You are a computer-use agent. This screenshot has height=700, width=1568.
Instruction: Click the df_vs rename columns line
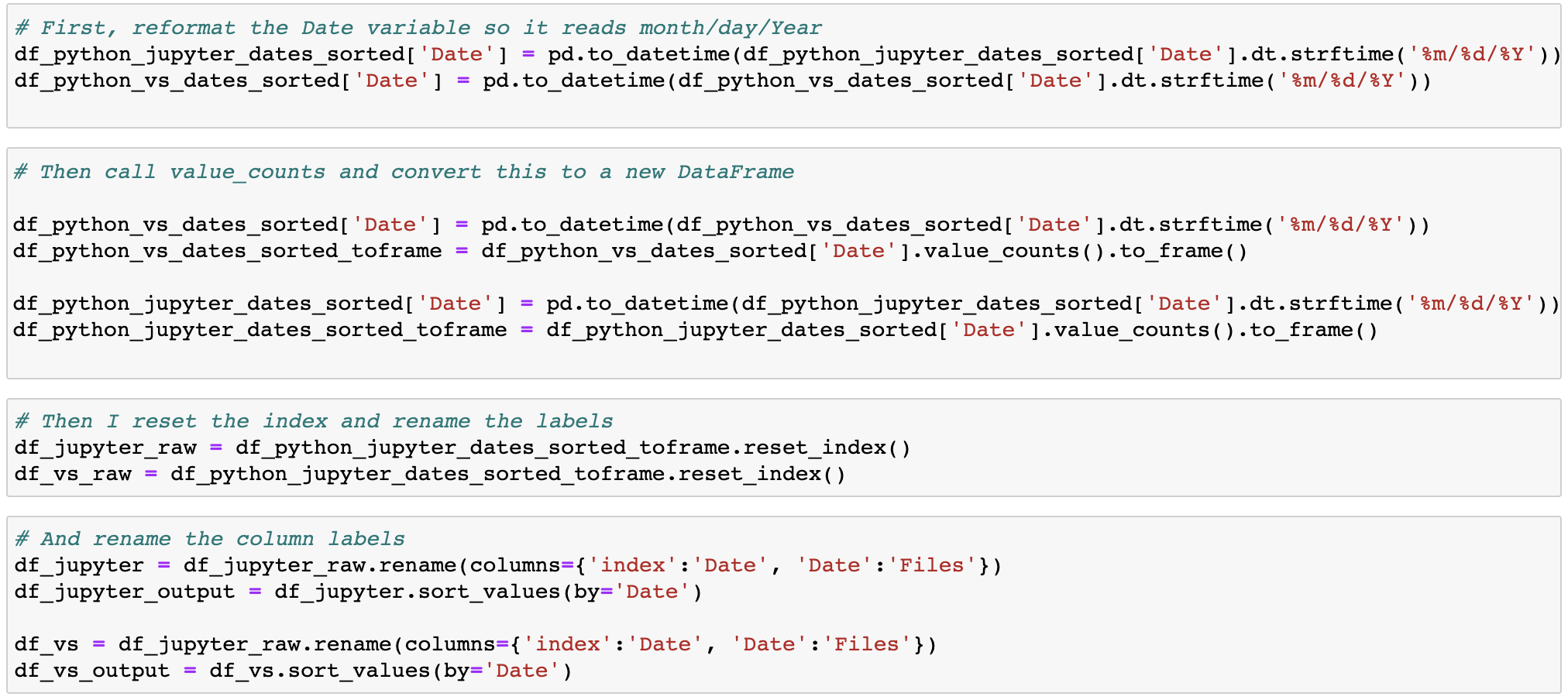(476, 644)
